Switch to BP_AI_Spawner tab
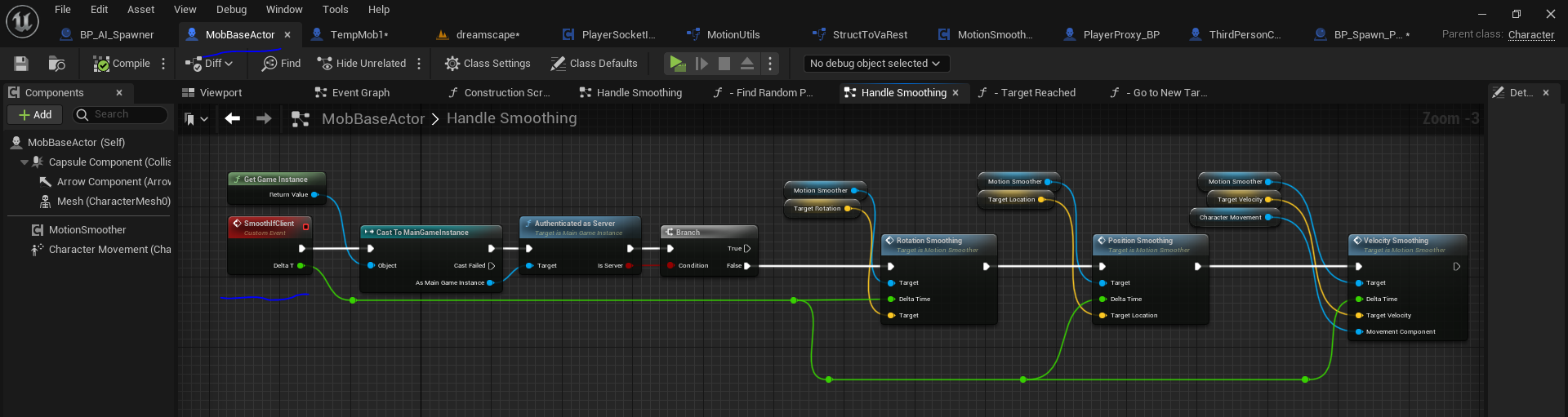 [x=108, y=35]
